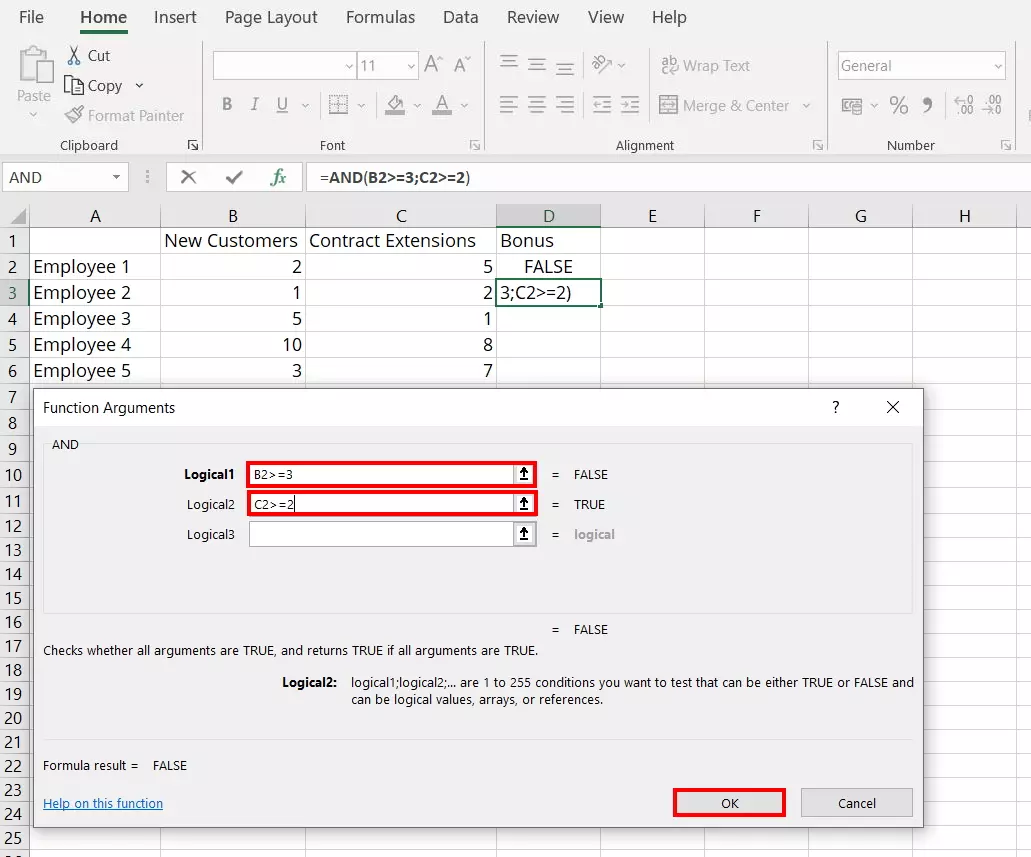Collapse dialog via Logical1 range selector arrow

(524, 474)
